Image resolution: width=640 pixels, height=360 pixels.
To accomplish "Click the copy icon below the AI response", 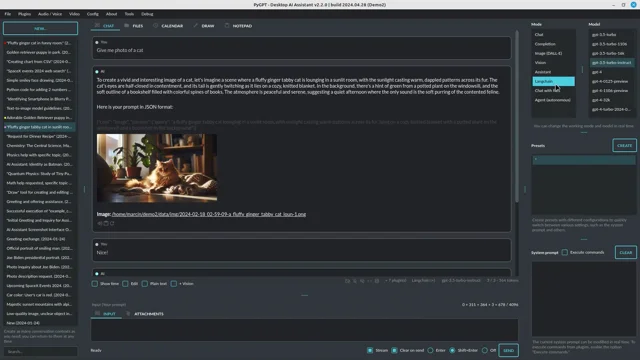I will [106, 223].
